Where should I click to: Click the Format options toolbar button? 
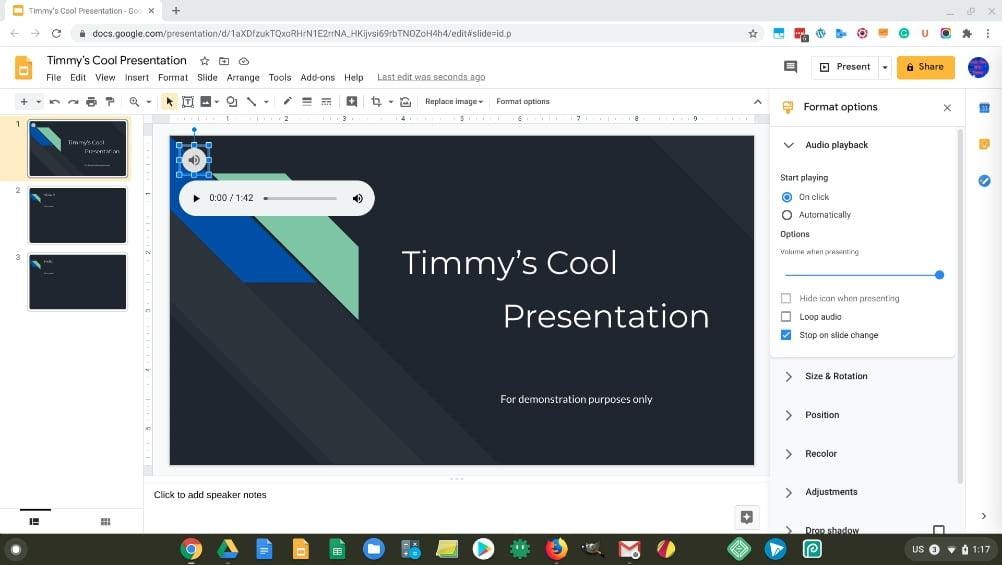pyautogui.click(x=523, y=102)
